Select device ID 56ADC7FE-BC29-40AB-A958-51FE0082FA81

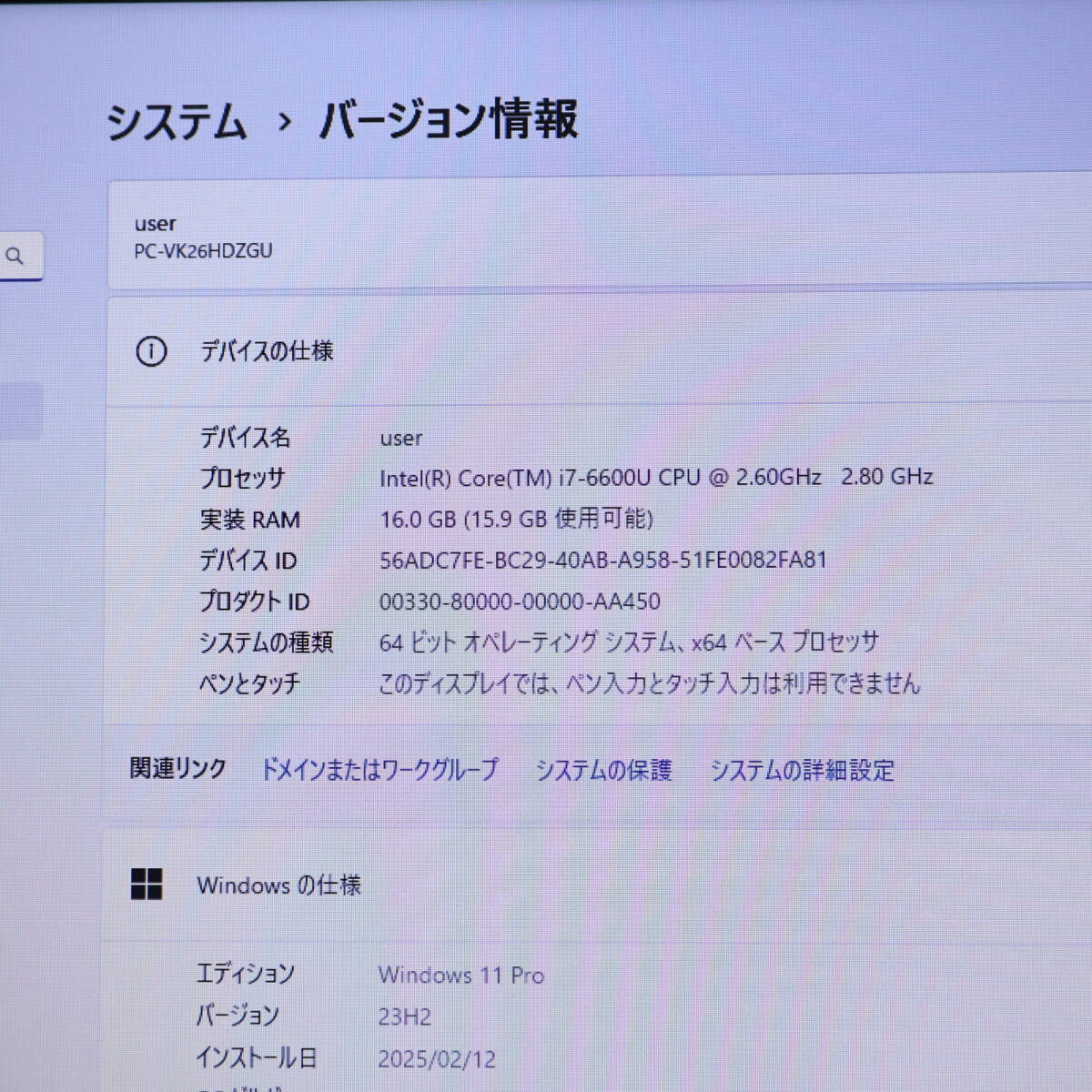click(x=603, y=560)
